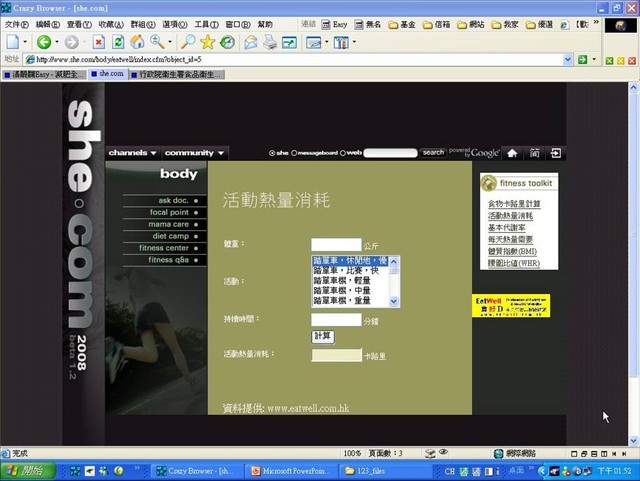Open the 腰臀比值(WHR) toolkit link
The image size is (640, 481).
tap(514, 263)
